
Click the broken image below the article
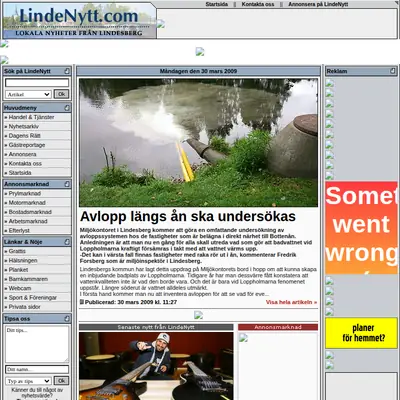[x=199, y=315]
